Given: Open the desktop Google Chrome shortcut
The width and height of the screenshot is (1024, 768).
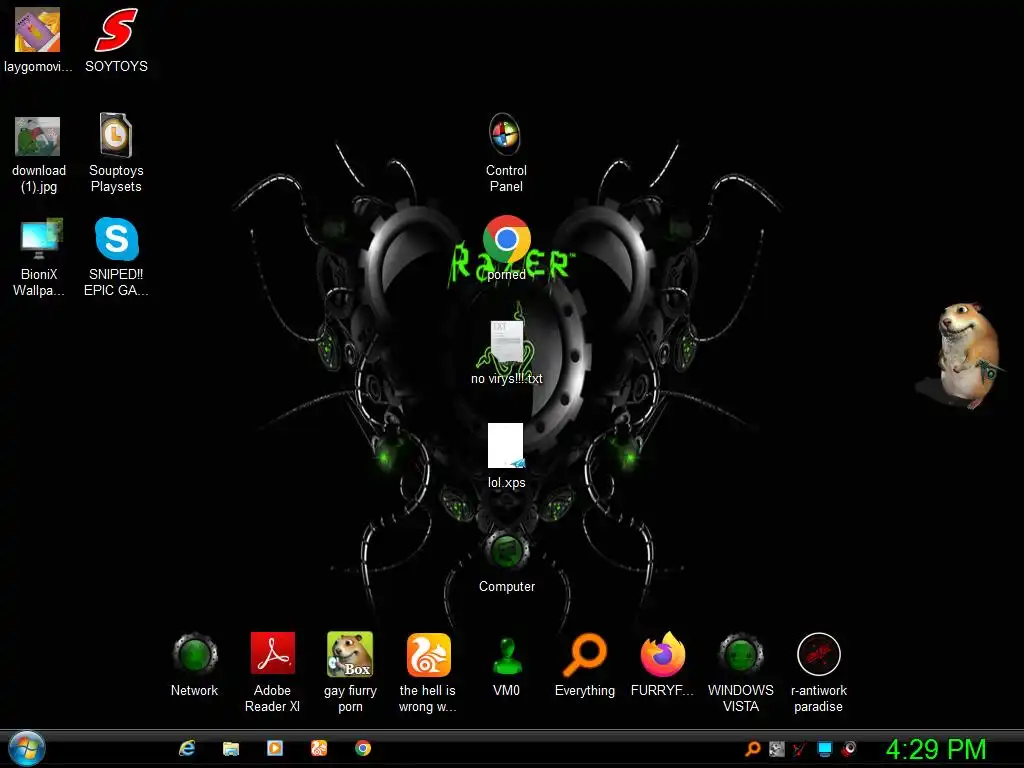Looking at the screenshot, I should (x=506, y=239).
